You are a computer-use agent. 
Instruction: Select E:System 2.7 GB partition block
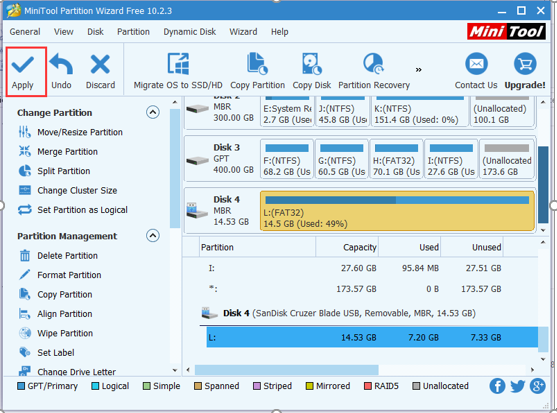click(x=287, y=111)
